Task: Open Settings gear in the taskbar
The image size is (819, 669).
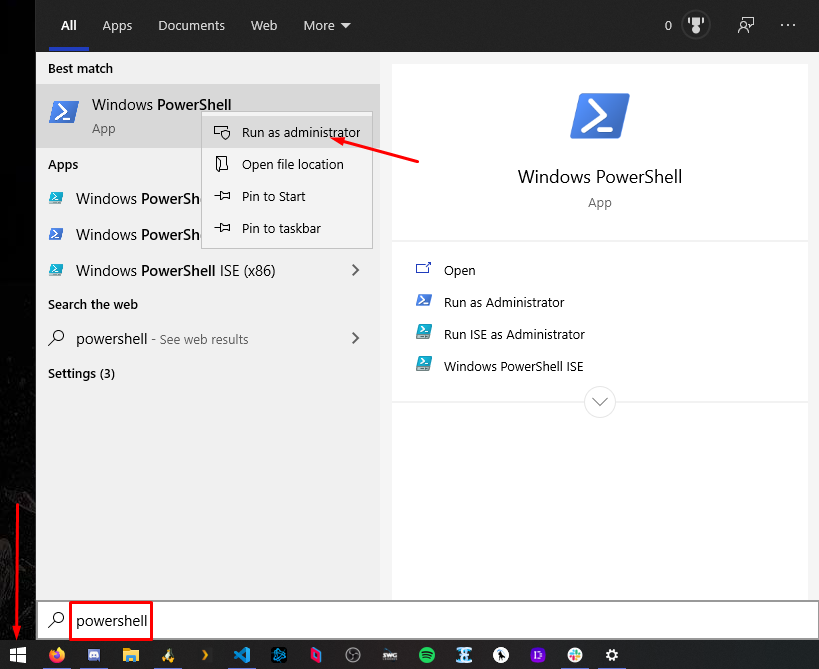Action: pos(612,655)
